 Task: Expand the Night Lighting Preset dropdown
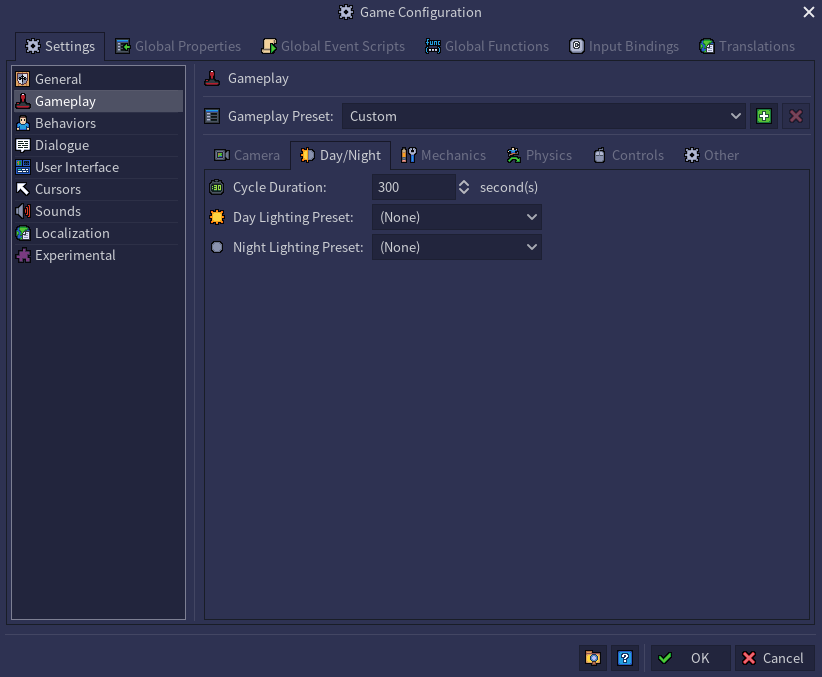click(x=457, y=247)
